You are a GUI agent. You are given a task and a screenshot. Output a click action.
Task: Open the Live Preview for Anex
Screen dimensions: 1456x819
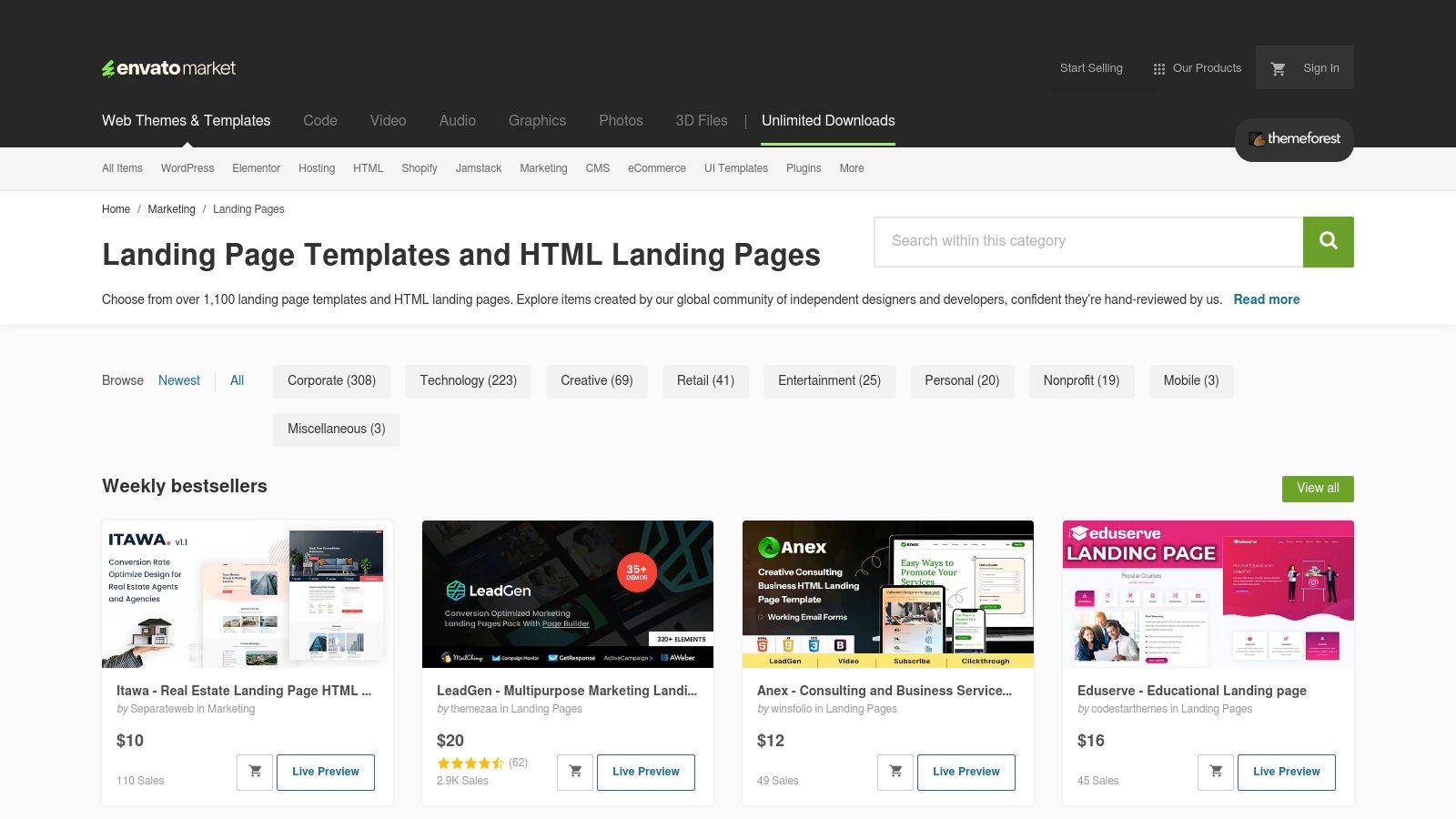click(966, 771)
